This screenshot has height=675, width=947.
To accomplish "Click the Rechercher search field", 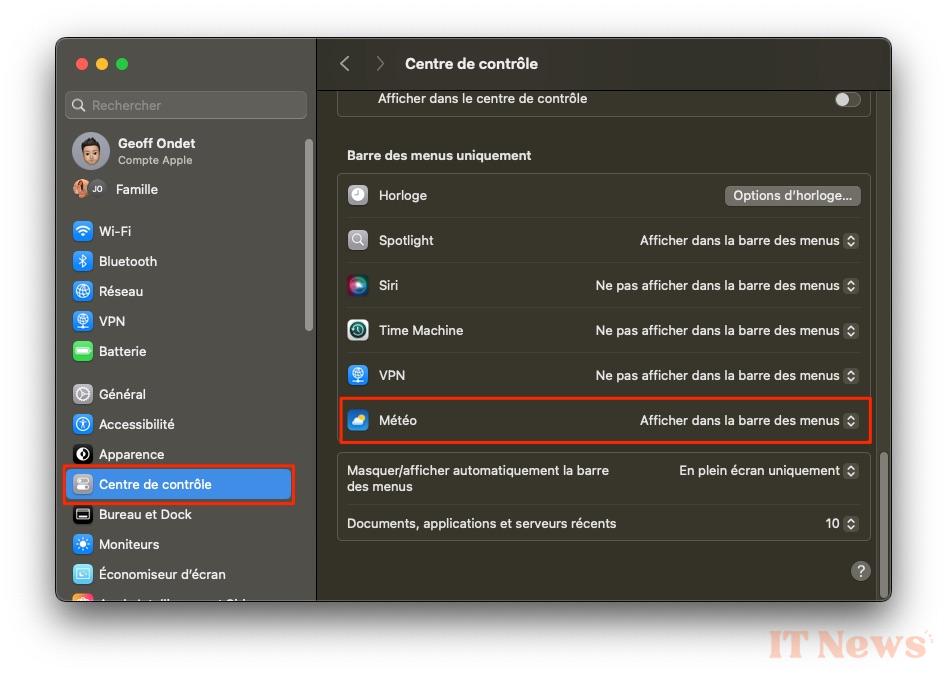I will pos(186,105).
